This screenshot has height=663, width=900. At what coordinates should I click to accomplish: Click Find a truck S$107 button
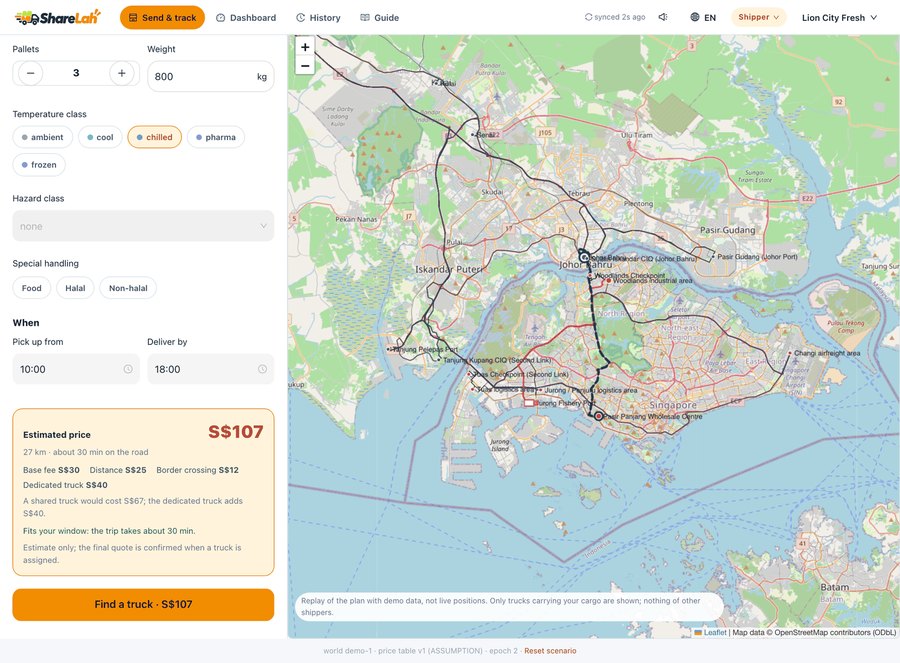tap(143, 604)
